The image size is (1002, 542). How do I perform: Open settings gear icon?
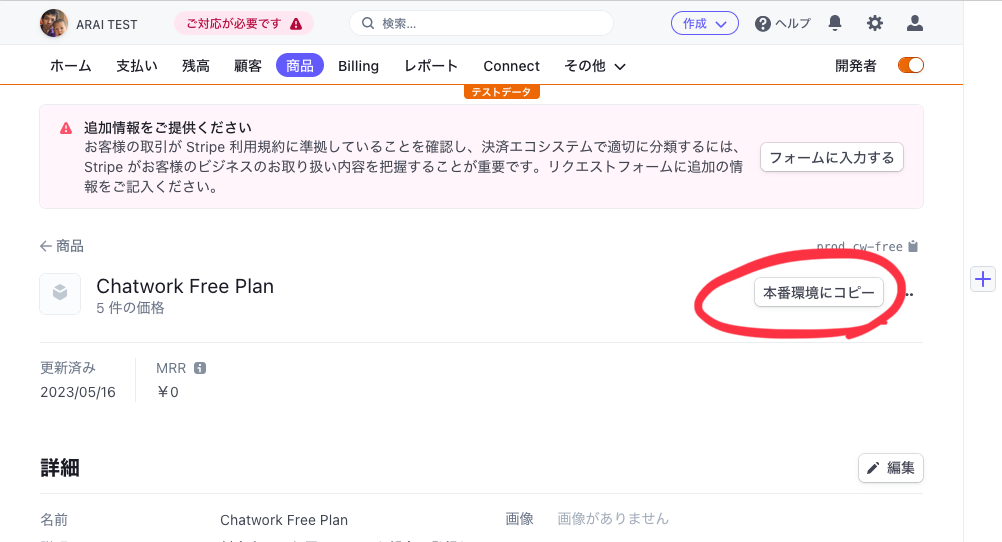874,24
